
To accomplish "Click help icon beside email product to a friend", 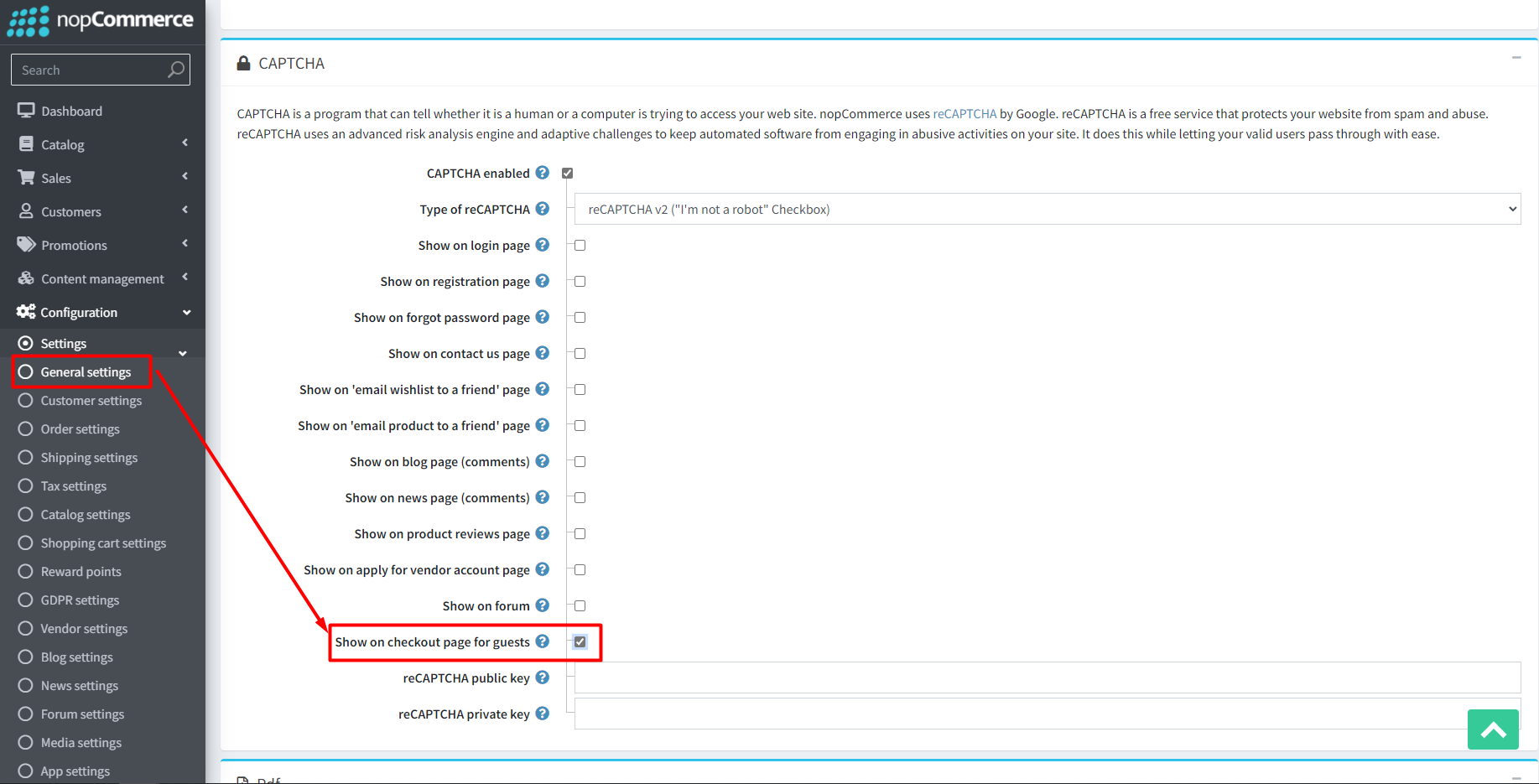I will point(543,425).
